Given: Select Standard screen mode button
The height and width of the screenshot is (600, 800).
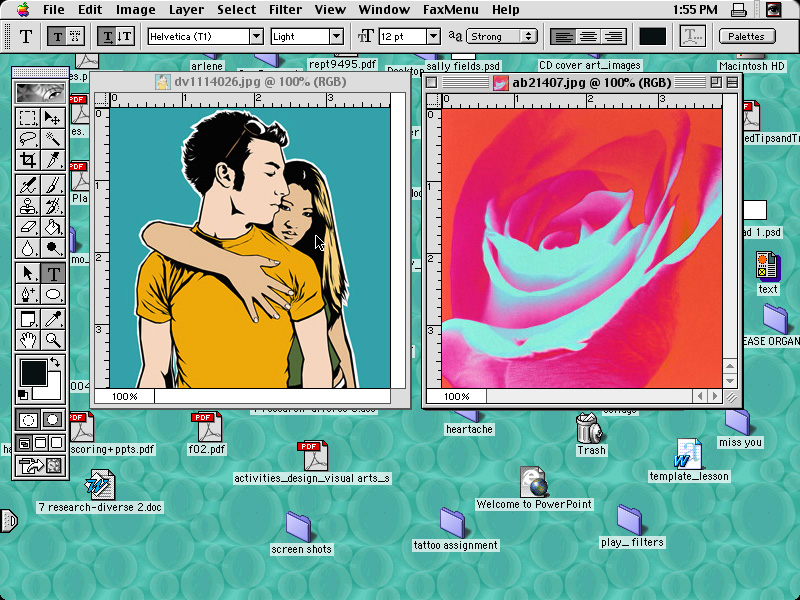Looking at the screenshot, I should [24, 442].
